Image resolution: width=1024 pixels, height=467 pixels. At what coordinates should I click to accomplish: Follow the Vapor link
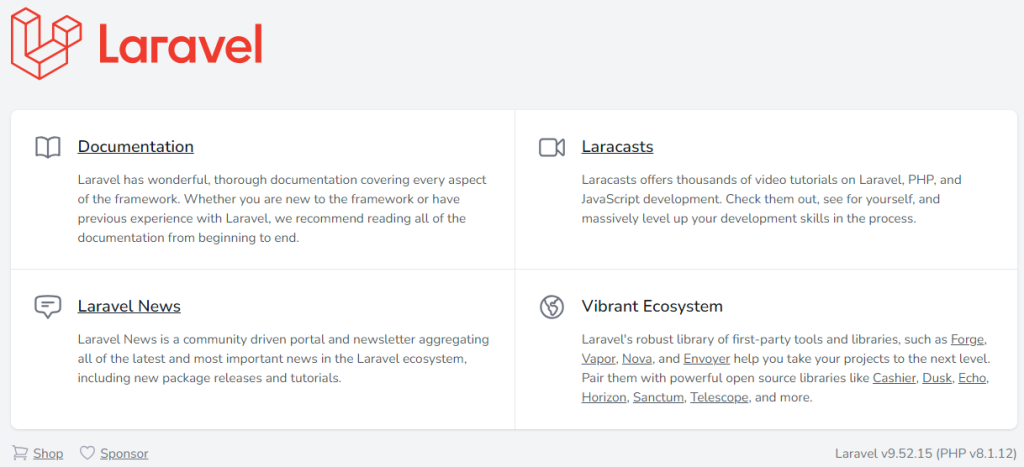(598, 358)
